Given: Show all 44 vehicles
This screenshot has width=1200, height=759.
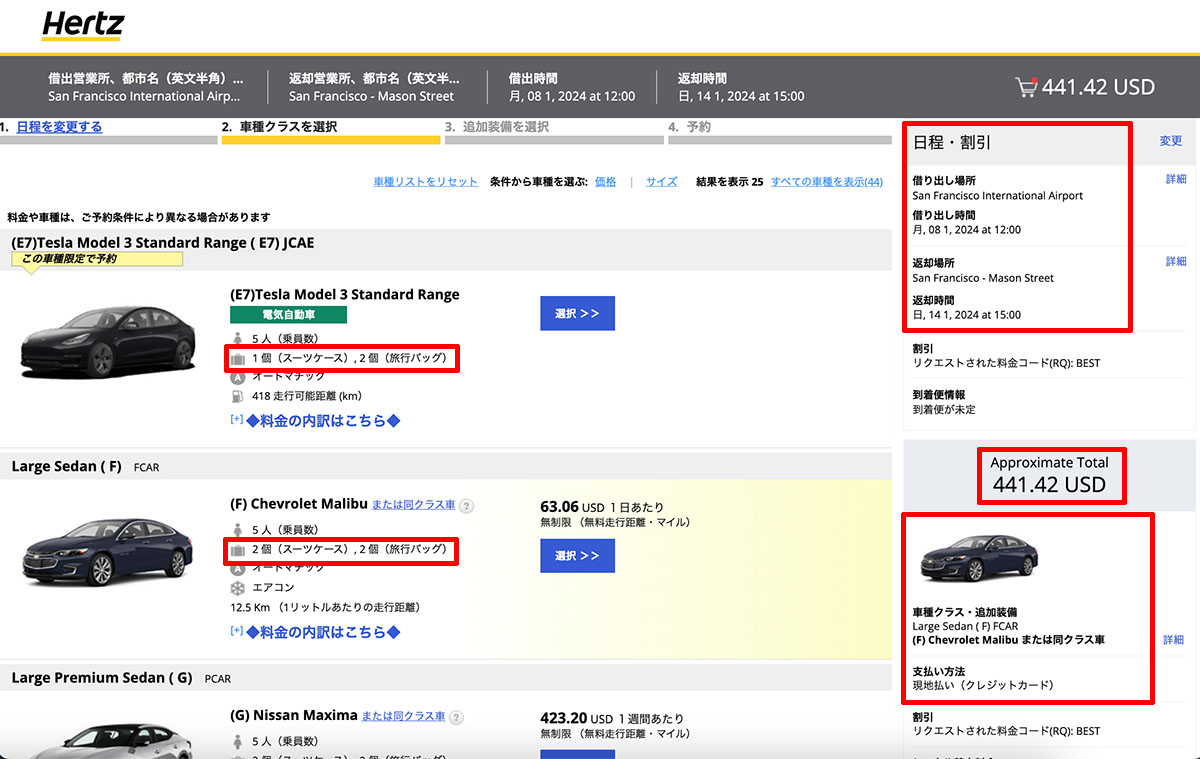Looking at the screenshot, I should tap(826, 182).
